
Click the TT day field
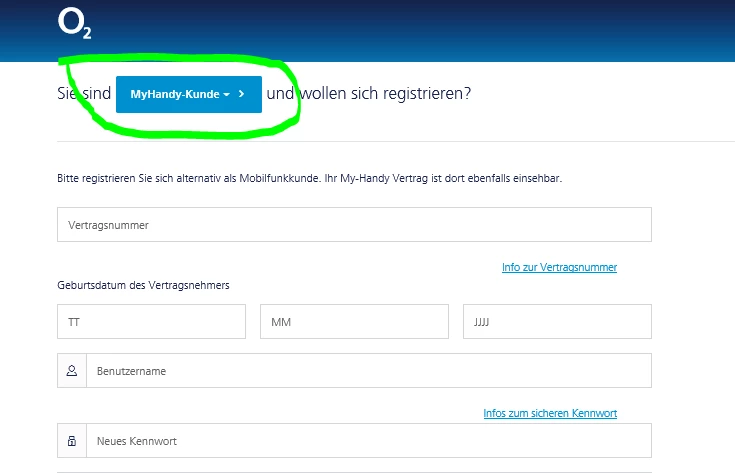[151, 322]
